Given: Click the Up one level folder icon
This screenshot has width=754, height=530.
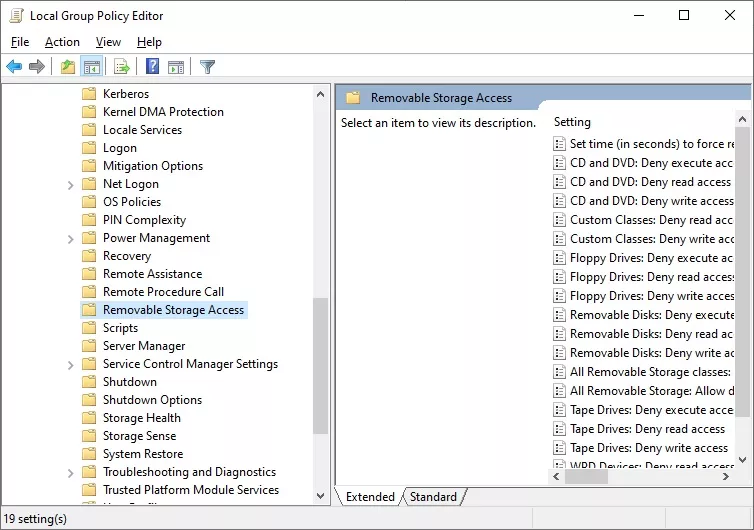Looking at the screenshot, I should pyautogui.click(x=68, y=66).
